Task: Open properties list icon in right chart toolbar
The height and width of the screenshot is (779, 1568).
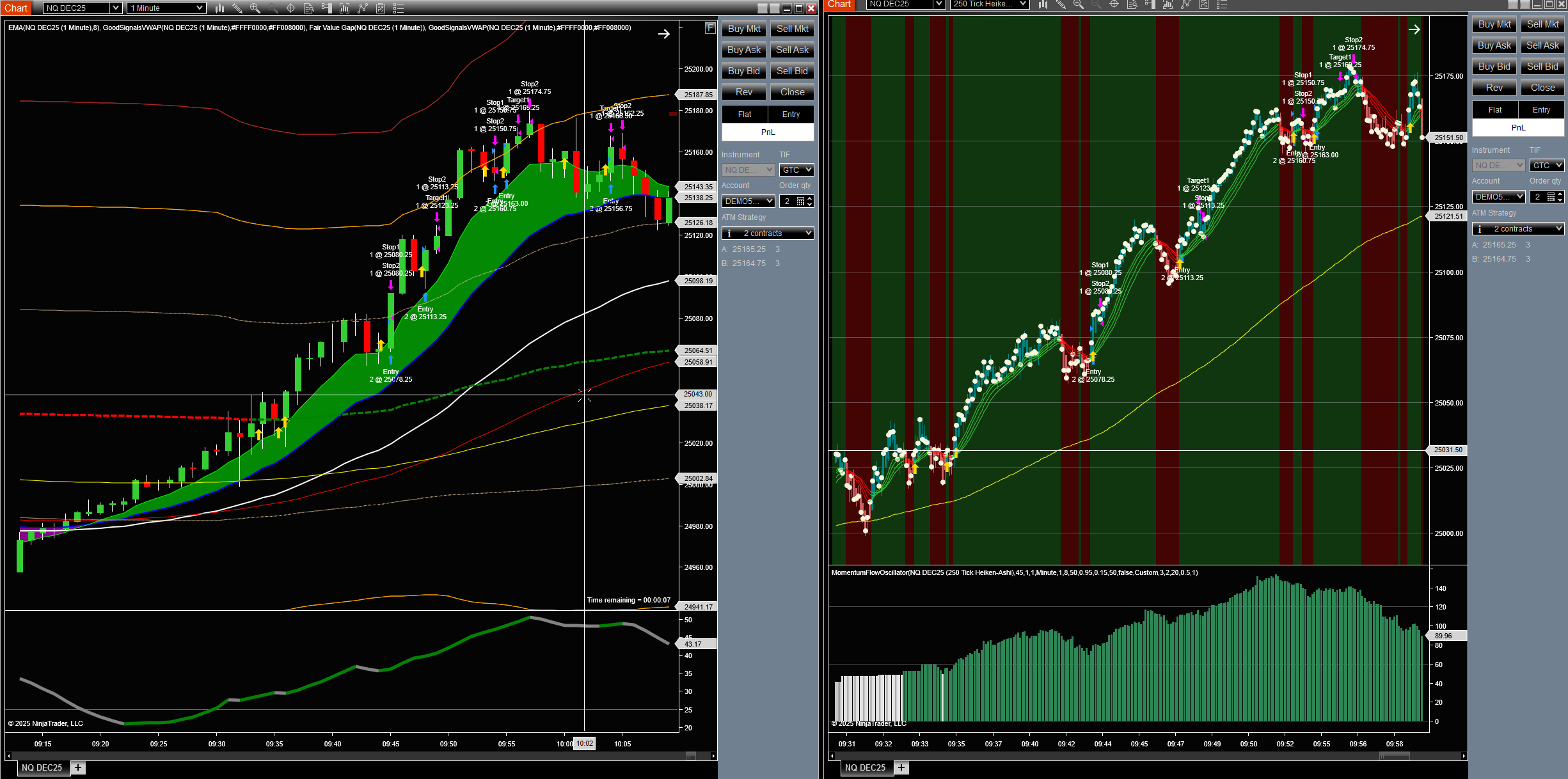Action: coord(1221,4)
